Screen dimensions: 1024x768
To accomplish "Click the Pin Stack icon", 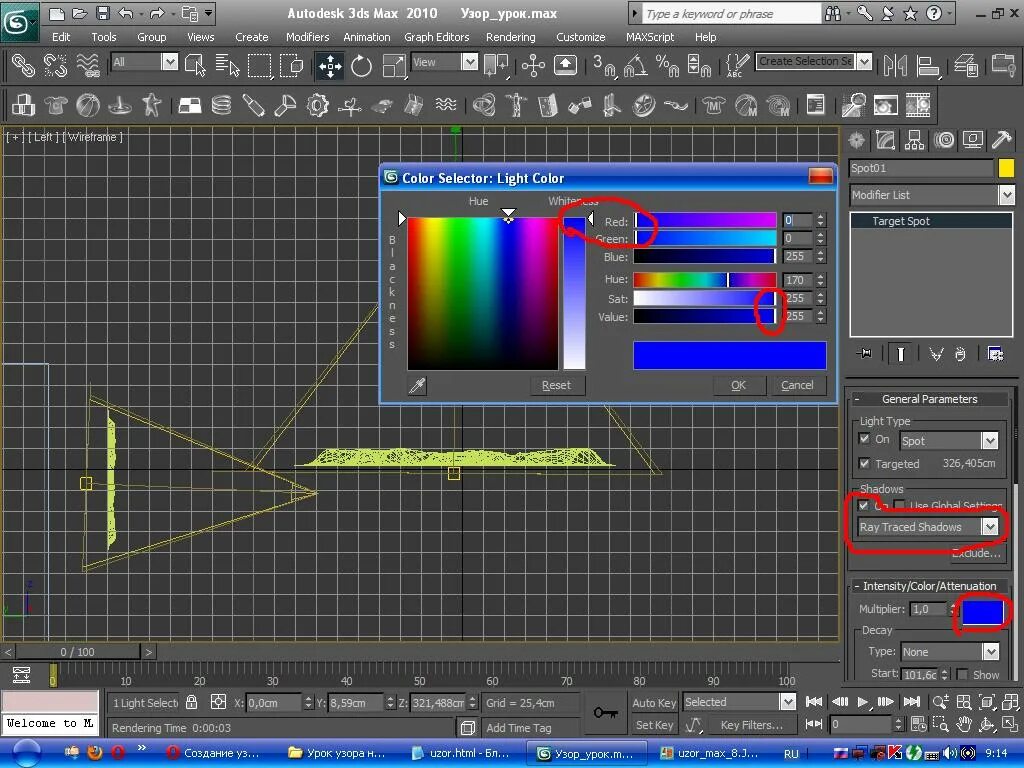I will coord(865,354).
